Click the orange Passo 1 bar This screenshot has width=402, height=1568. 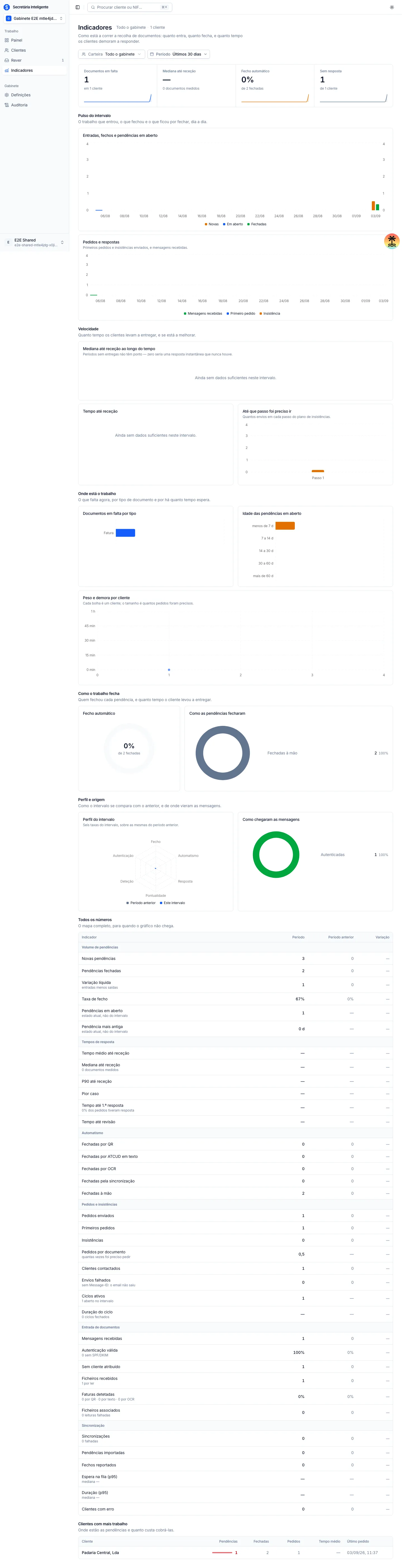(317, 471)
